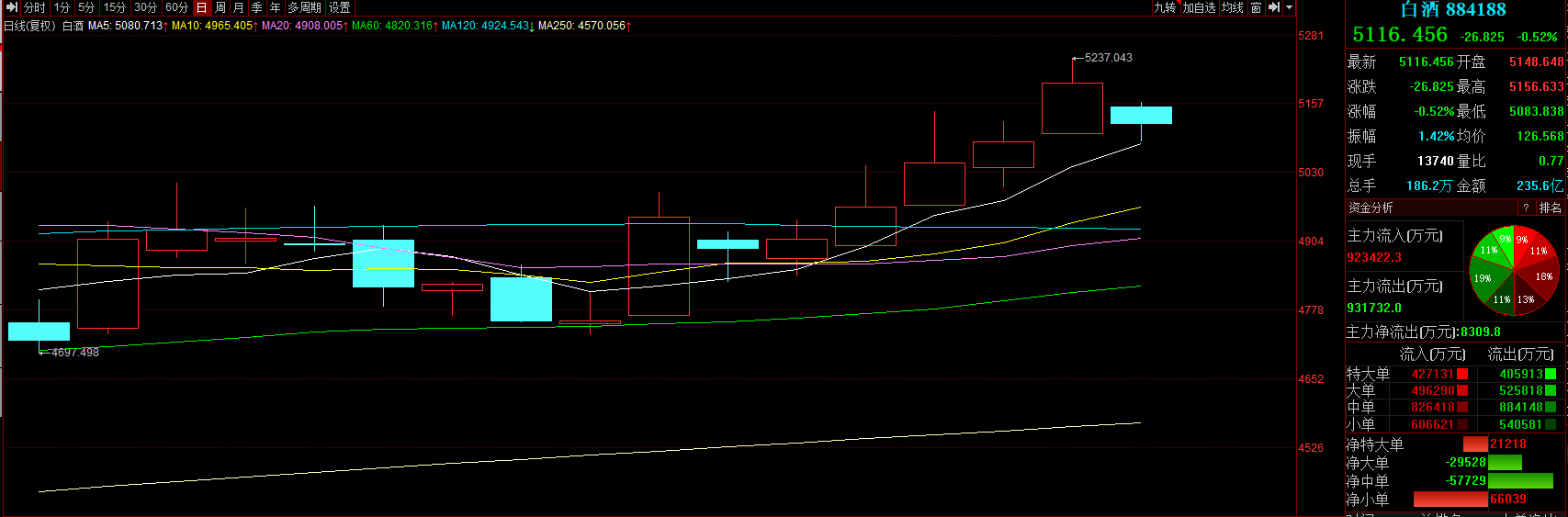Toggle 加自选 to add to watchlist
The image size is (1568, 517).
1199,7
